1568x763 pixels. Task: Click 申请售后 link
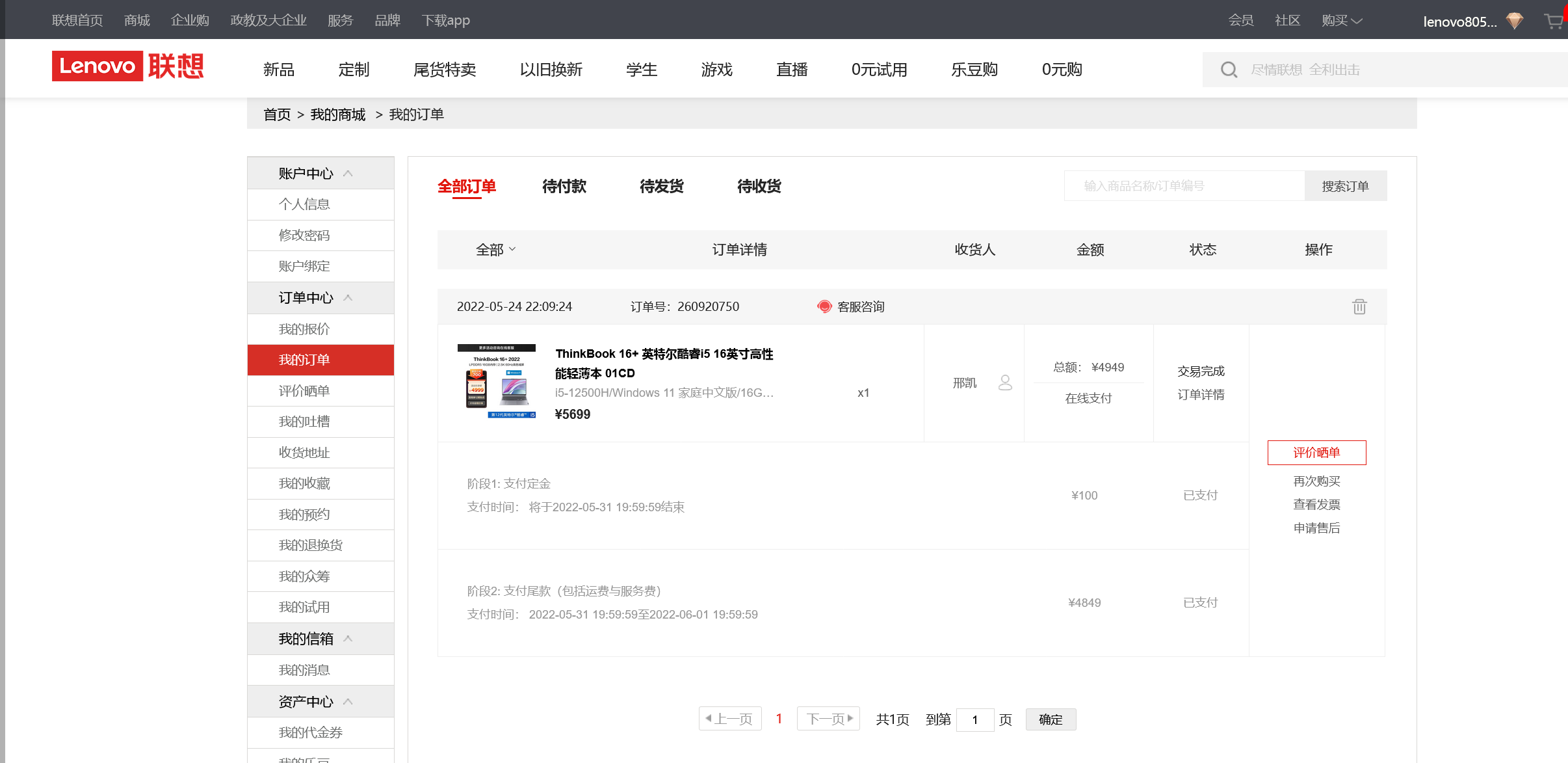pyautogui.click(x=1316, y=528)
